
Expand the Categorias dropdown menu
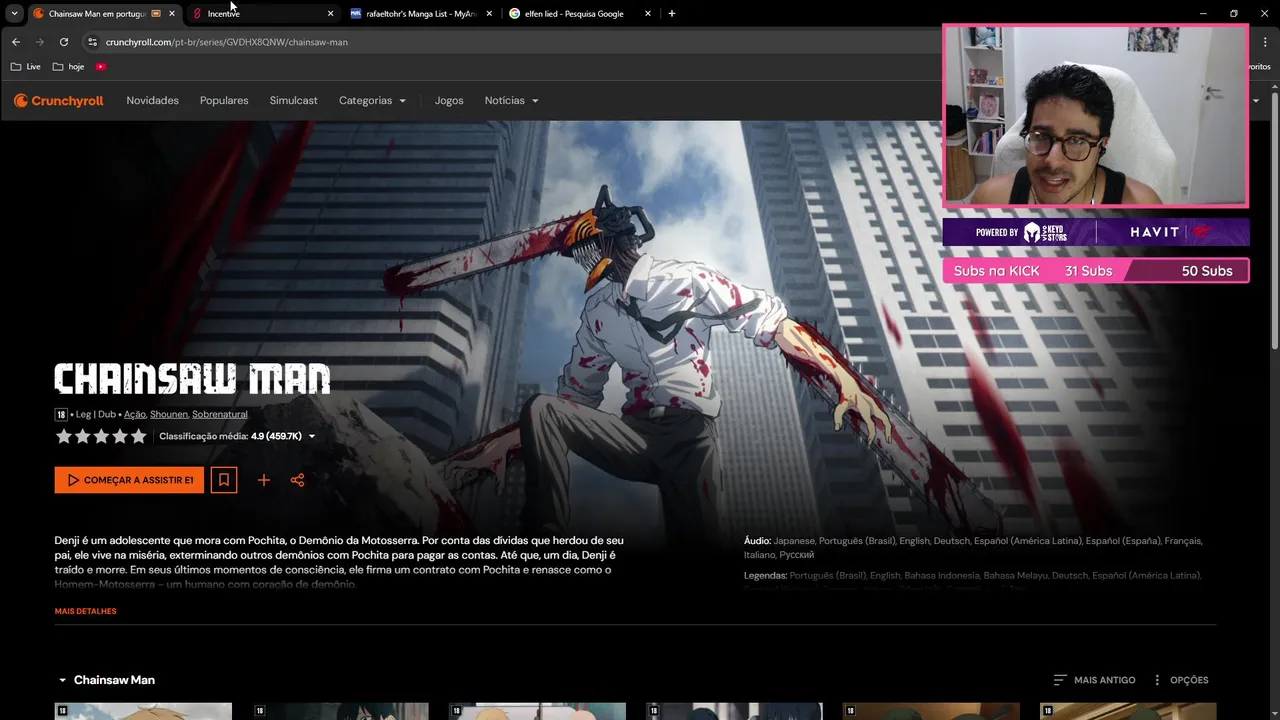[372, 100]
